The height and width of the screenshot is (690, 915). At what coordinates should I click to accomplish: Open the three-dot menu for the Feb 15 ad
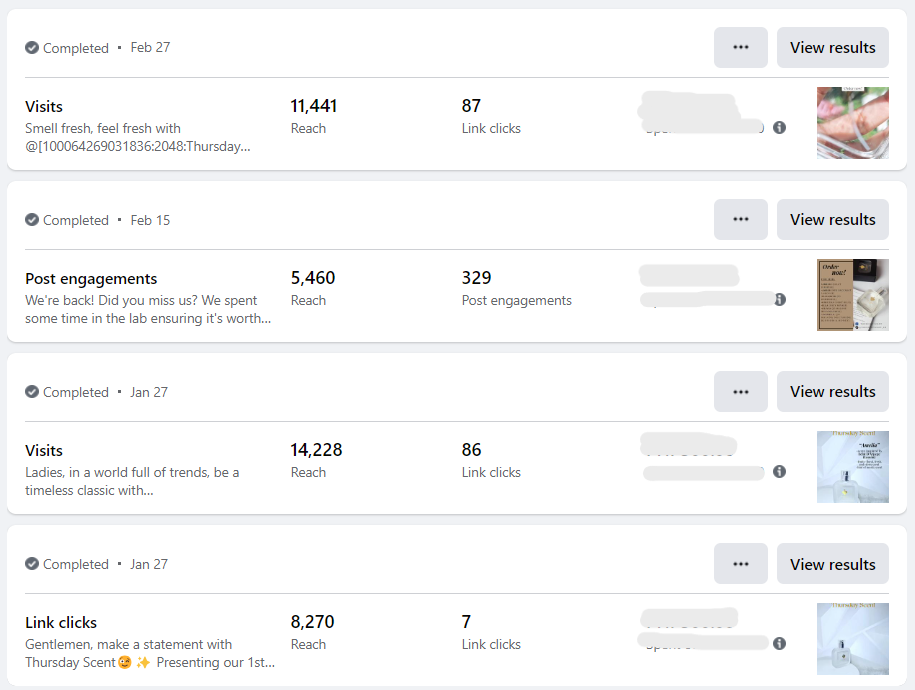click(741, 220)
